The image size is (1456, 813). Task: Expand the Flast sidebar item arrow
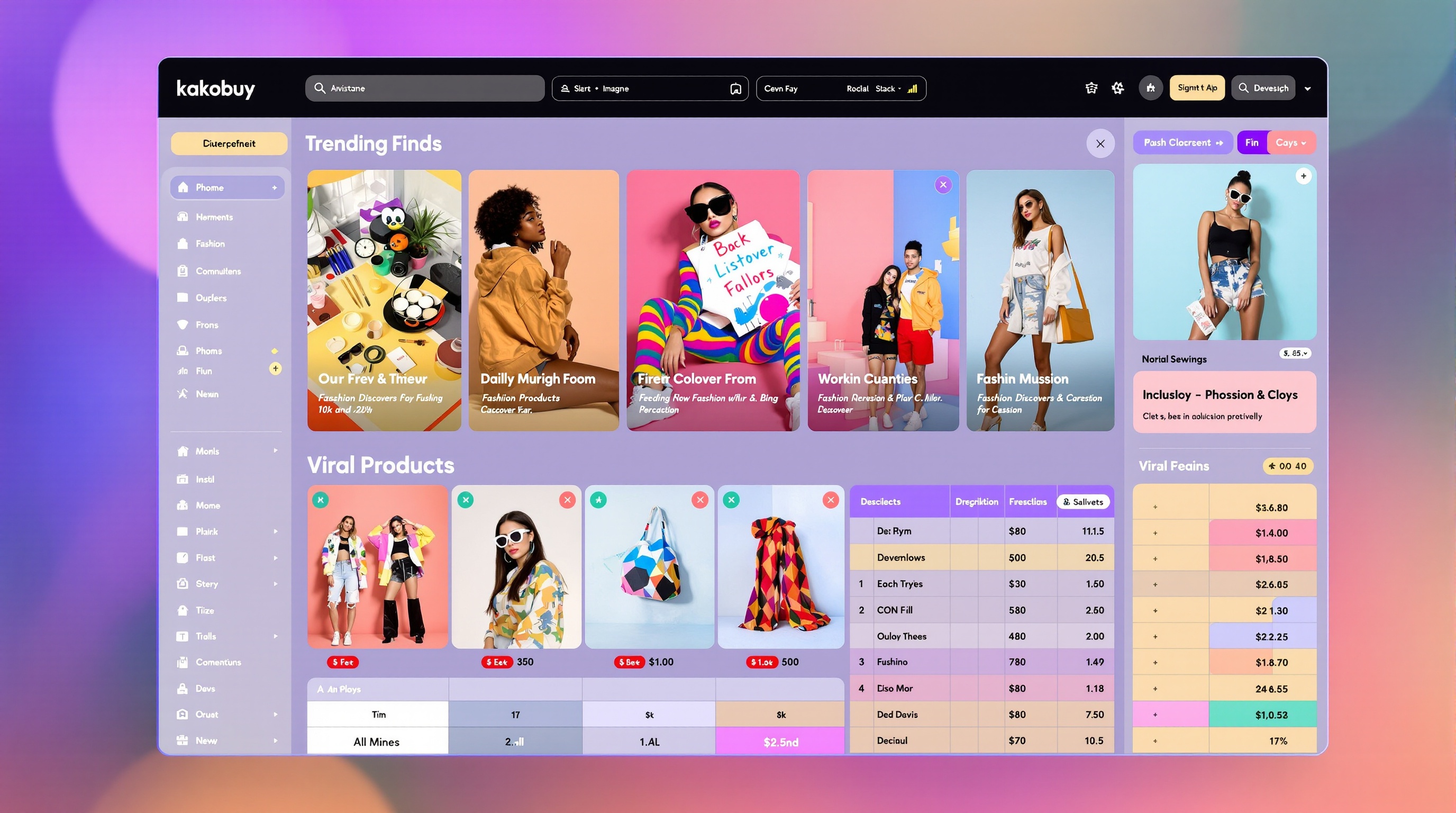[x=275, y=557]
